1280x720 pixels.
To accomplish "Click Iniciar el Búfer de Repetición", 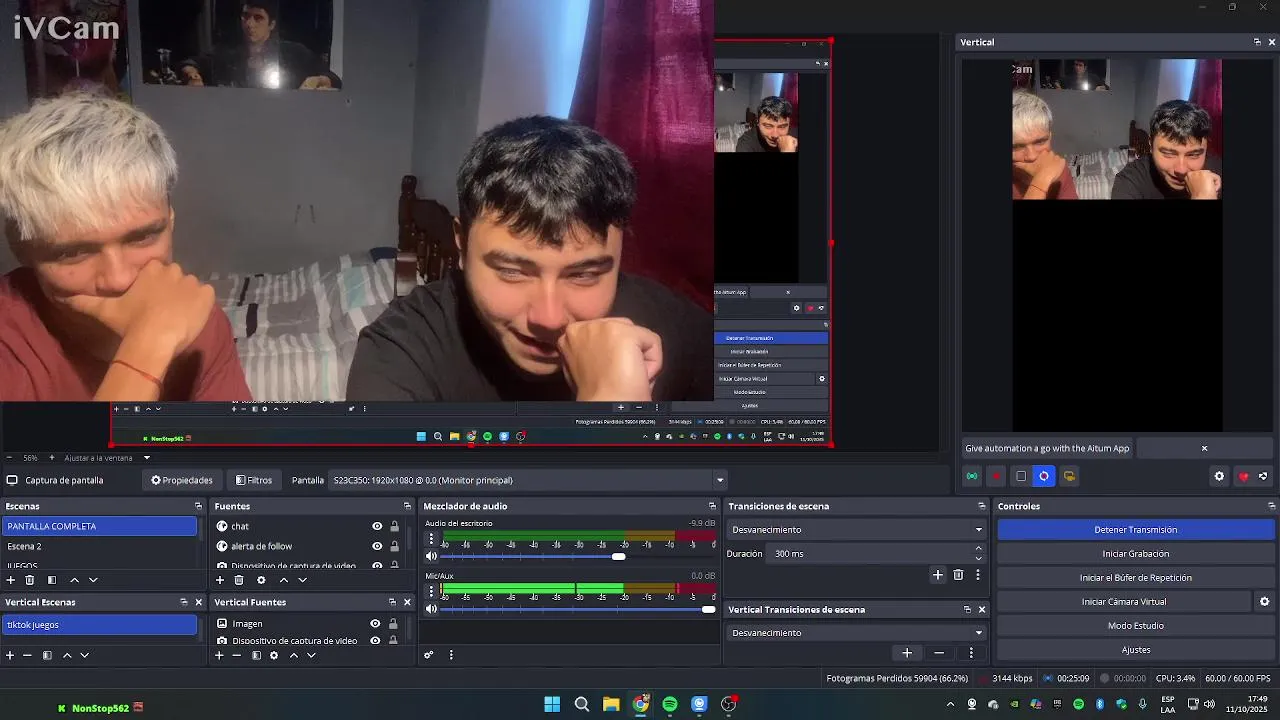I will (1136, 578).
